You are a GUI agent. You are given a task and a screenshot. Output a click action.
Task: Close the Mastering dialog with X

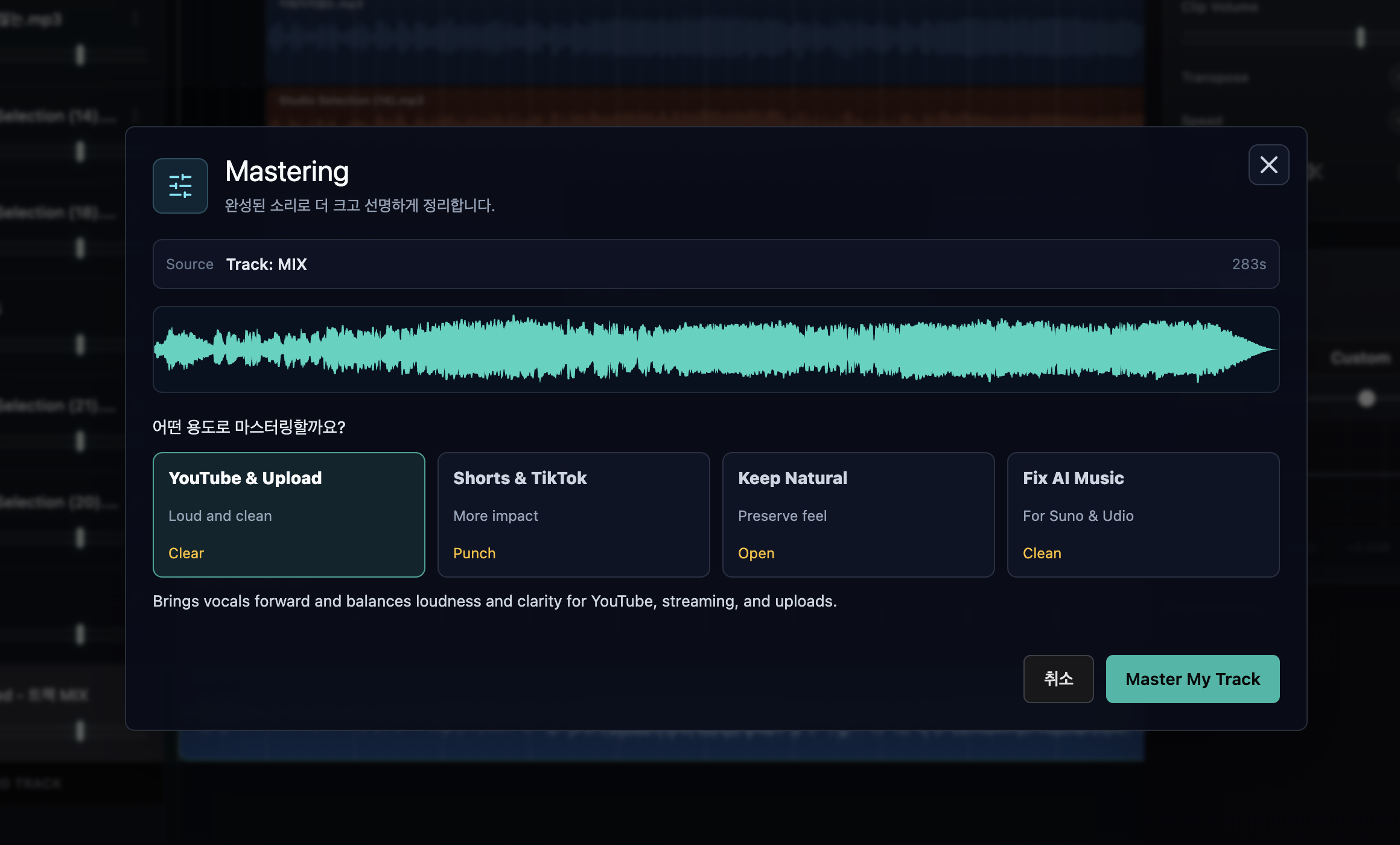[x=1268, y=165]
